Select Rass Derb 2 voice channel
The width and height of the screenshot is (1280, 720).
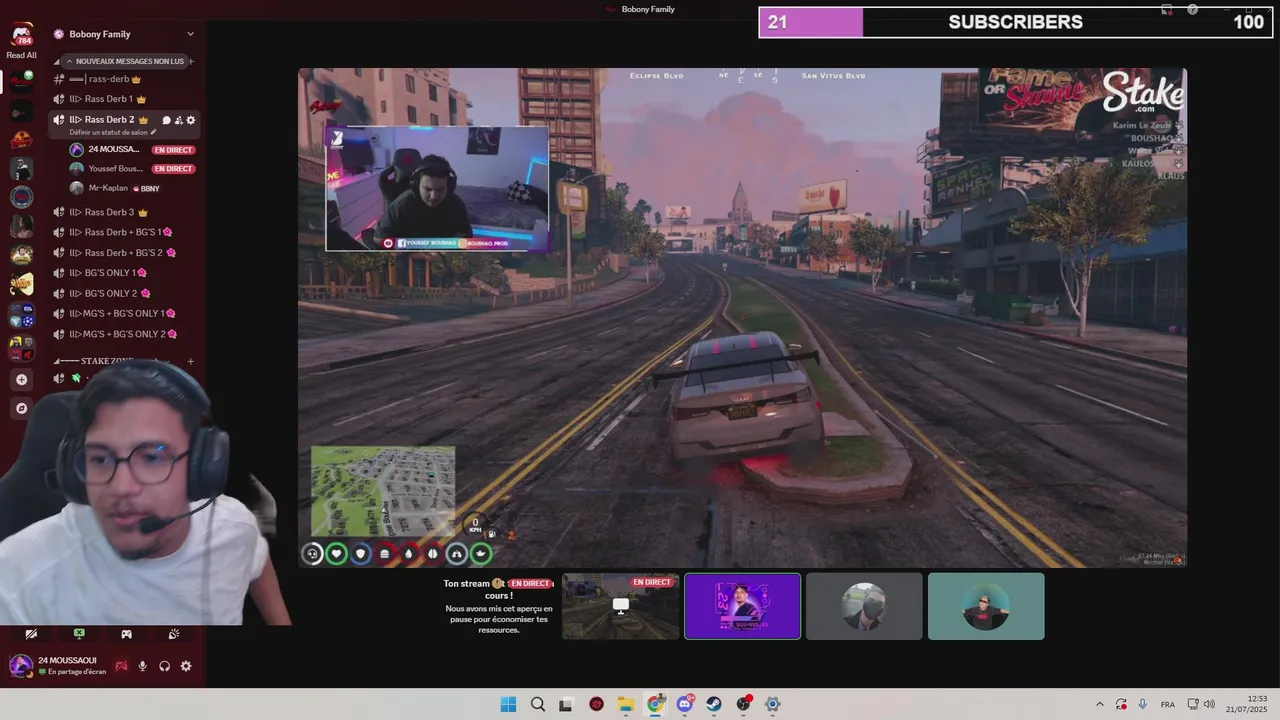[x=108, y=120]
